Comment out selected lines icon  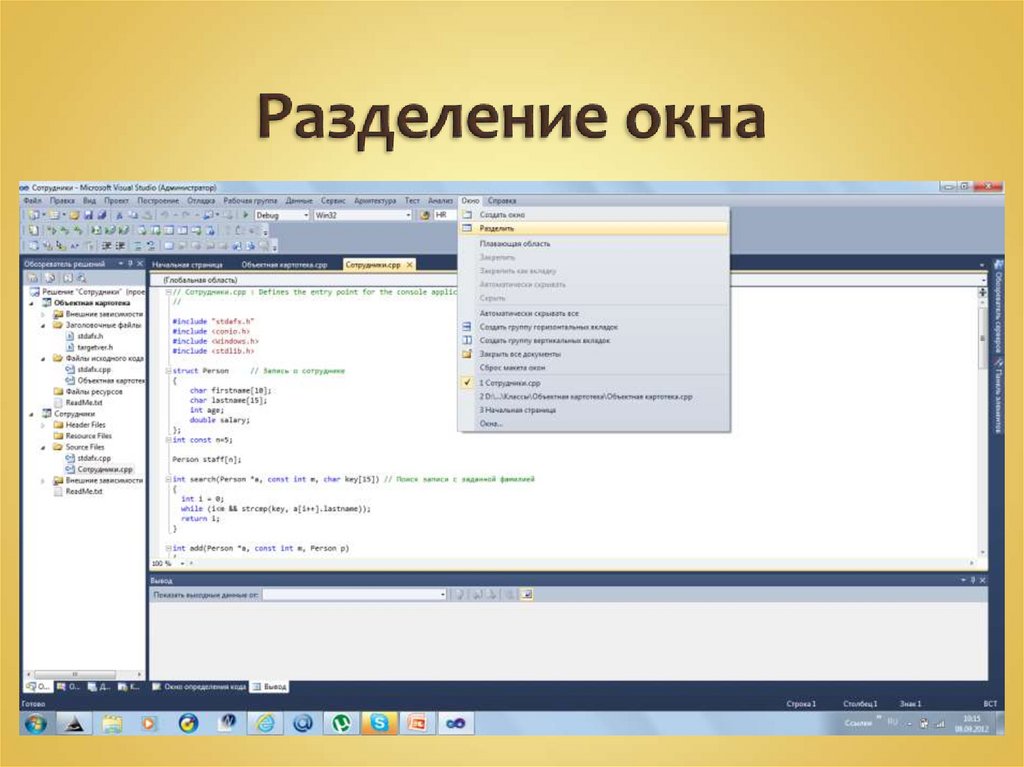pyautogui.click(x=138, y=246)
